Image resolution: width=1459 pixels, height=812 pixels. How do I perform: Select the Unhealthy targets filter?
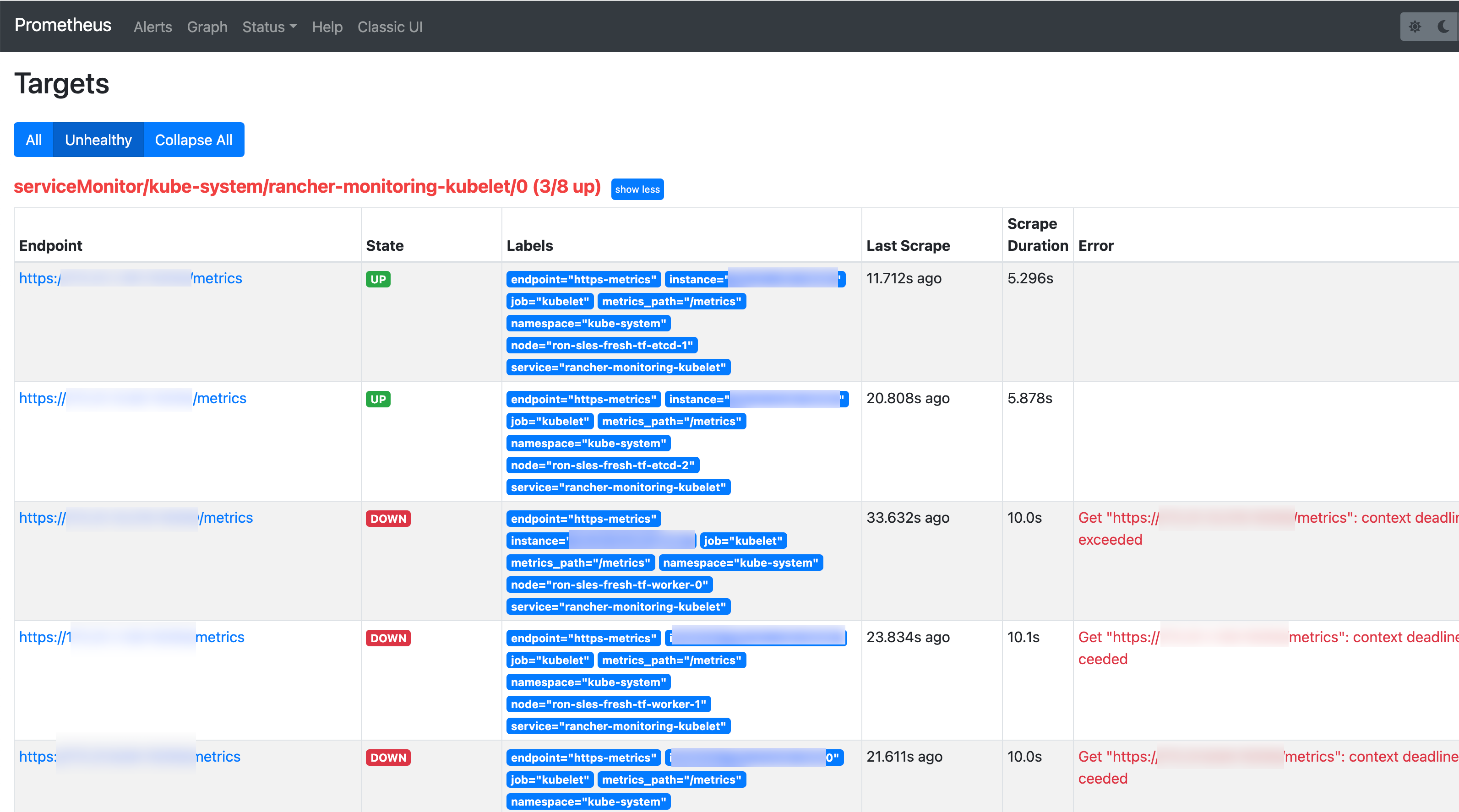coord(98,139)
